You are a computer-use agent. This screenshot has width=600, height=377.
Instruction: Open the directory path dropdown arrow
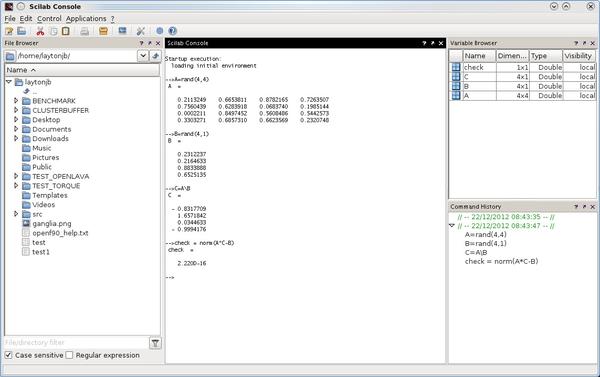[x=143, y=56]
